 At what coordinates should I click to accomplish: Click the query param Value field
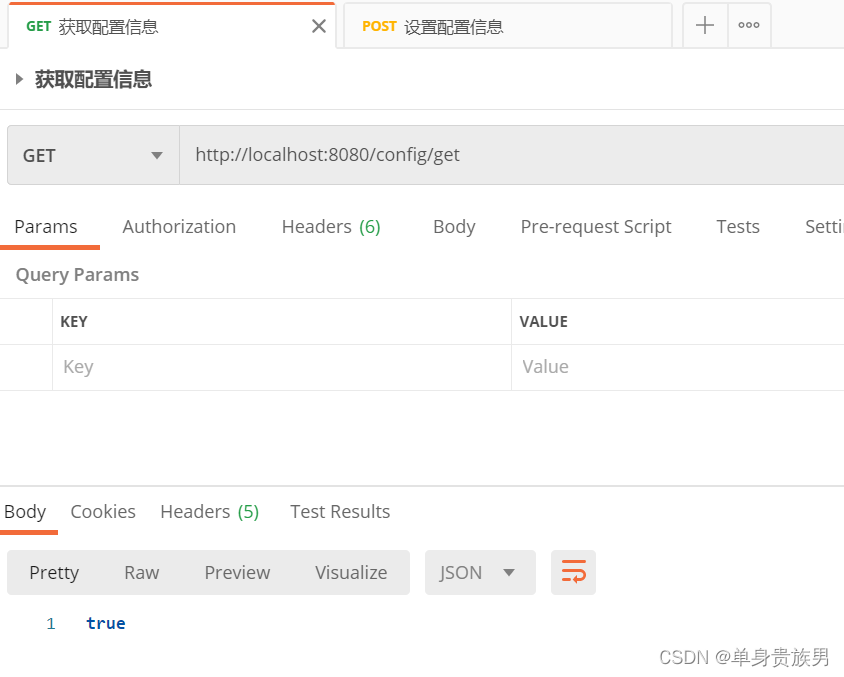click(678, 368)
